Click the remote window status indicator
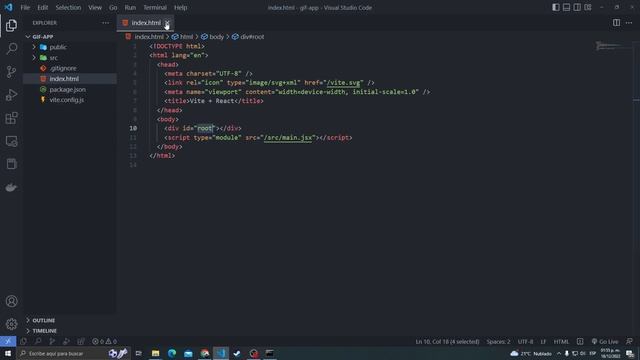Image resolution: width=640 pixels, height=360 pixels. pyautogui.click(x=8, y=341)
